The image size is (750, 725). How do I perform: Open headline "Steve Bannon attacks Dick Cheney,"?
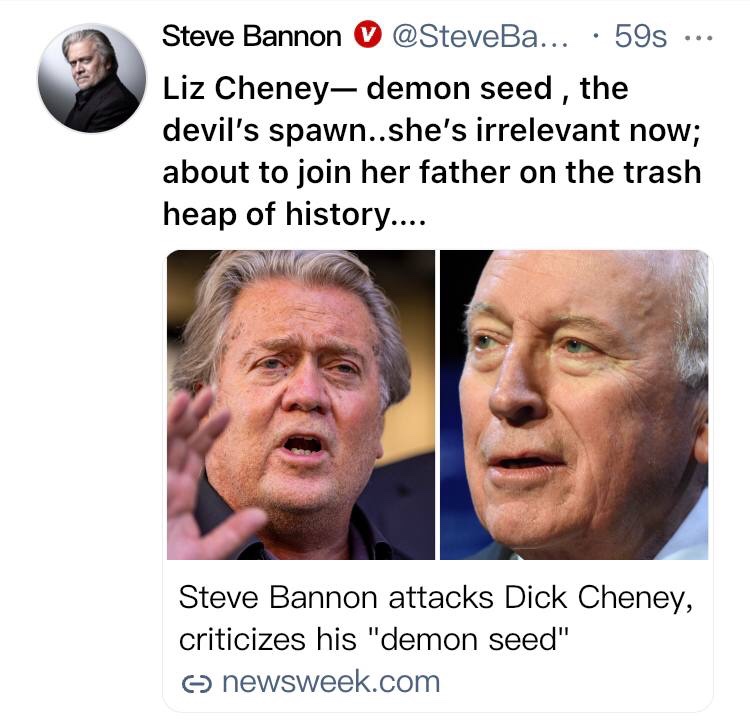click(x=434, y=599)
